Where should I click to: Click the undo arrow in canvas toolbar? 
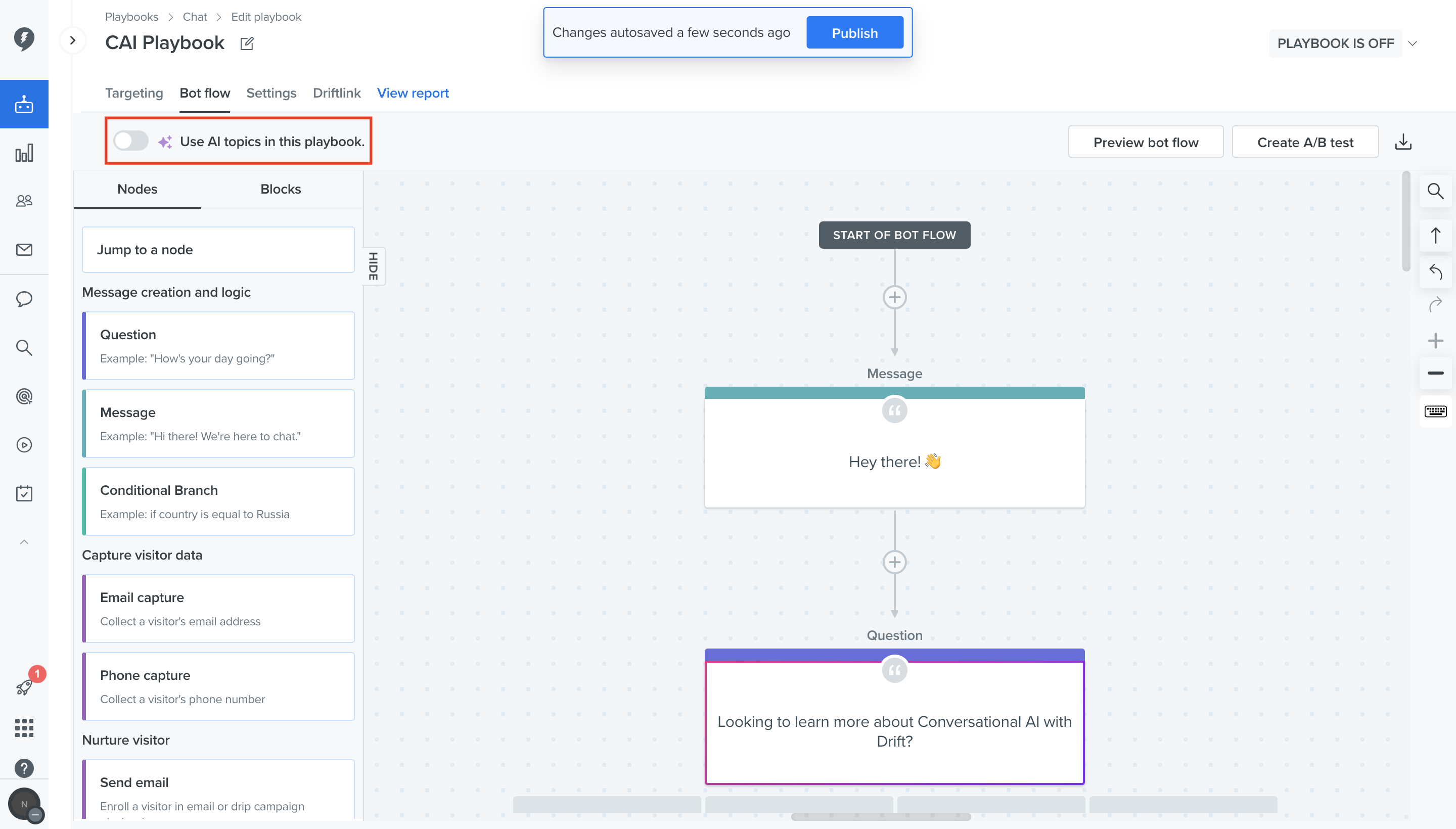[1435, 271]
